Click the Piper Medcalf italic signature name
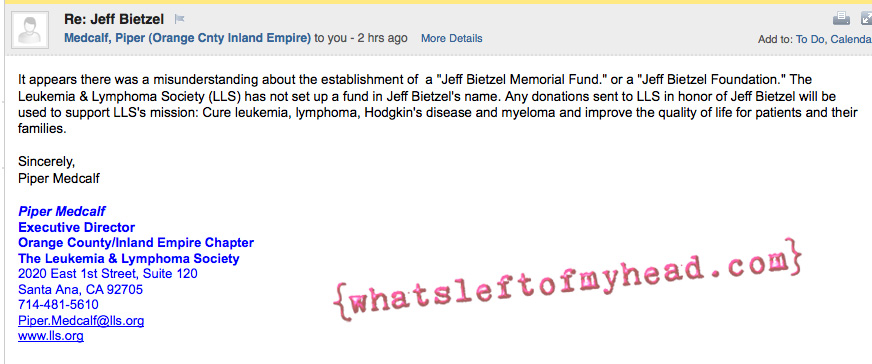Screen dimensions: 872x364 pos(61,211)
